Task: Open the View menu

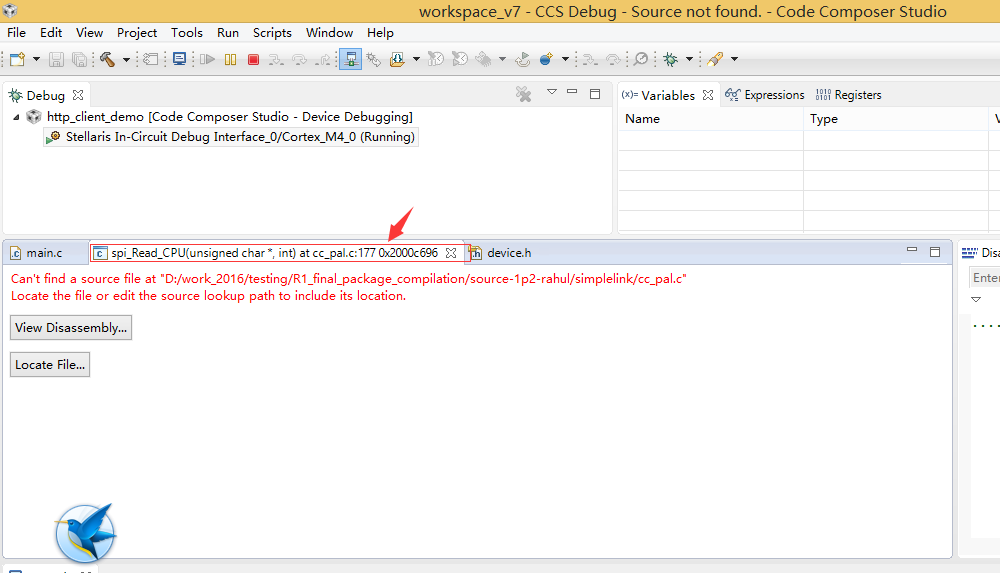Action: (89, 33)
